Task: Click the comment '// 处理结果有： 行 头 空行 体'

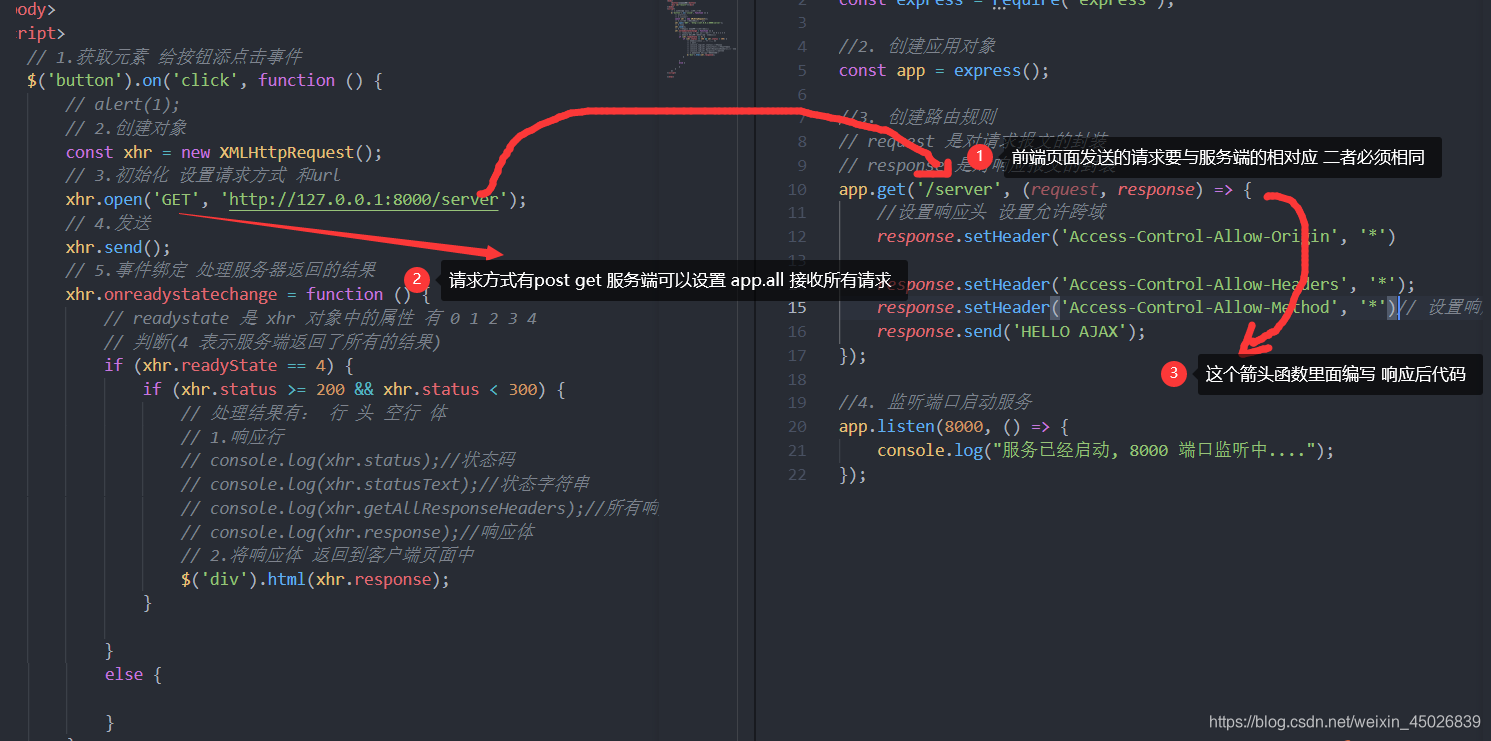Action: [x=314, y=414]
